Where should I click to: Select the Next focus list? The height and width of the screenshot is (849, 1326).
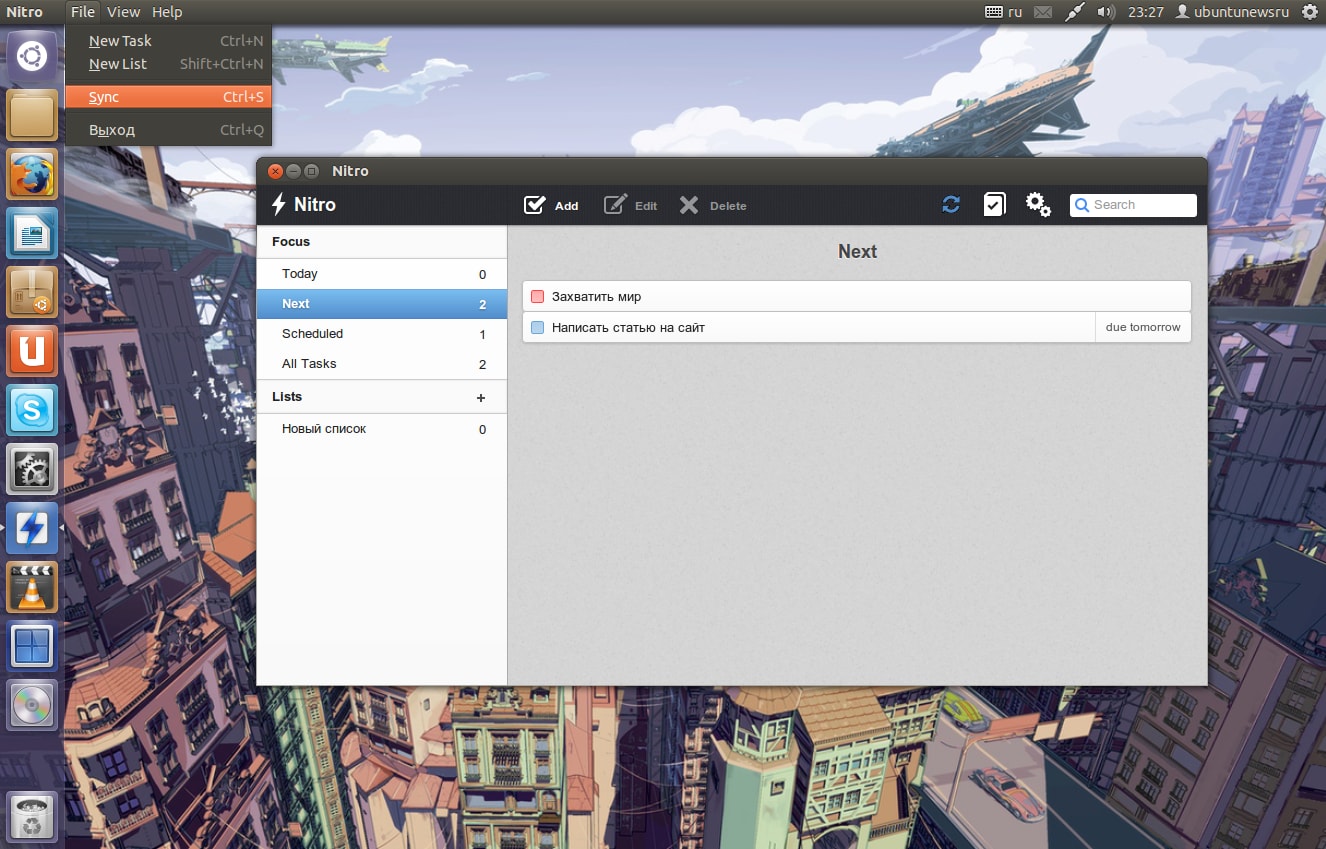382,304
